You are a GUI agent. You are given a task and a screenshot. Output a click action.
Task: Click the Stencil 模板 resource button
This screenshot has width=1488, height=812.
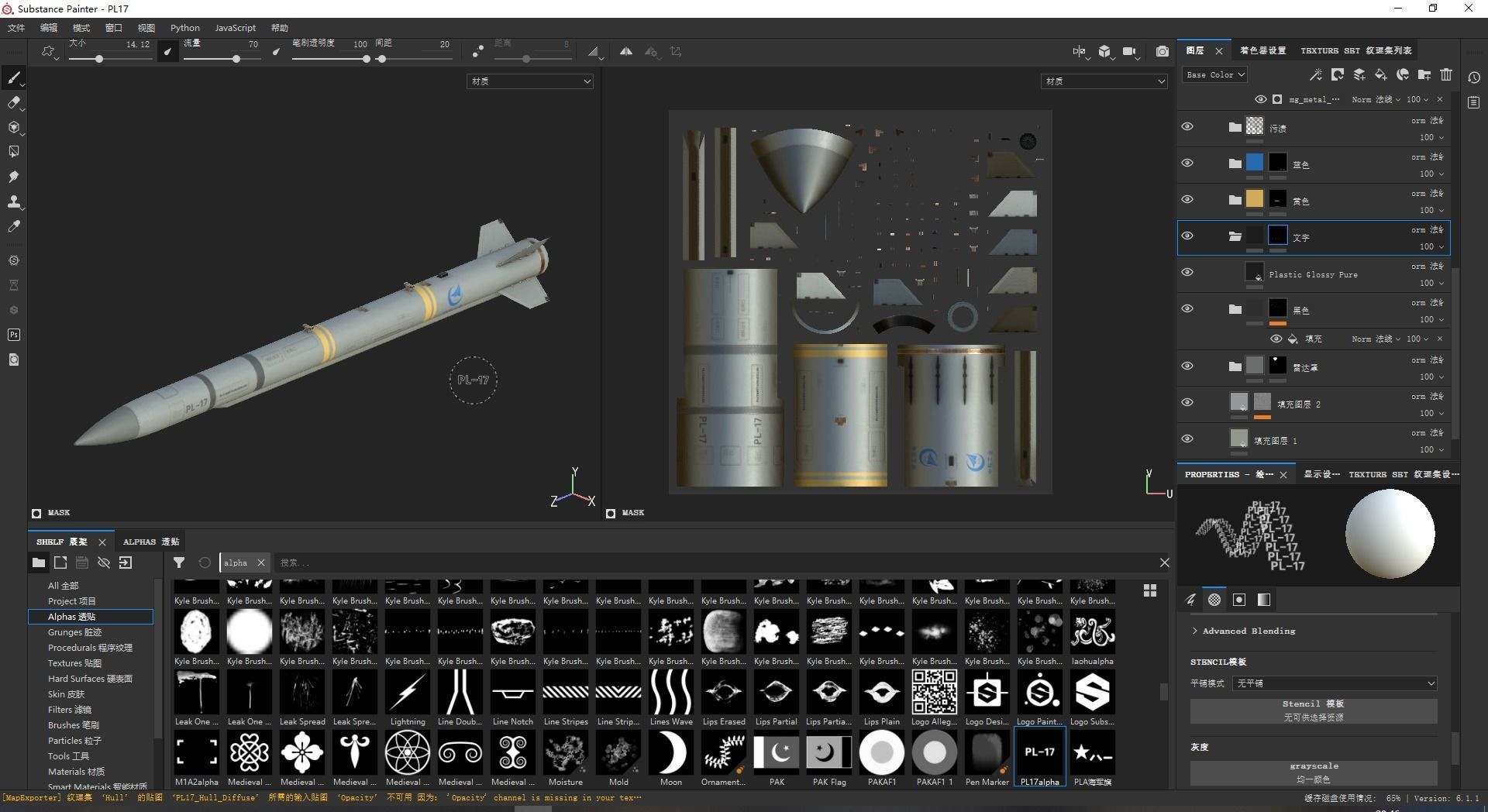click(x=1314, y=710)
